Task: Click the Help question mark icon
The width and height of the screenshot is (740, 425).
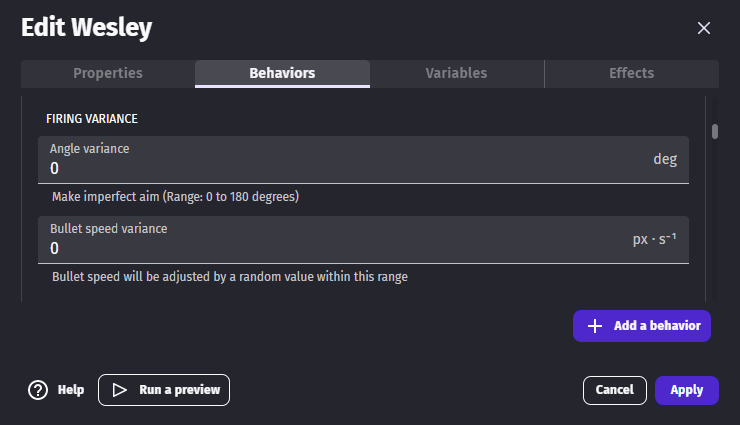Action: pos(38,390)
